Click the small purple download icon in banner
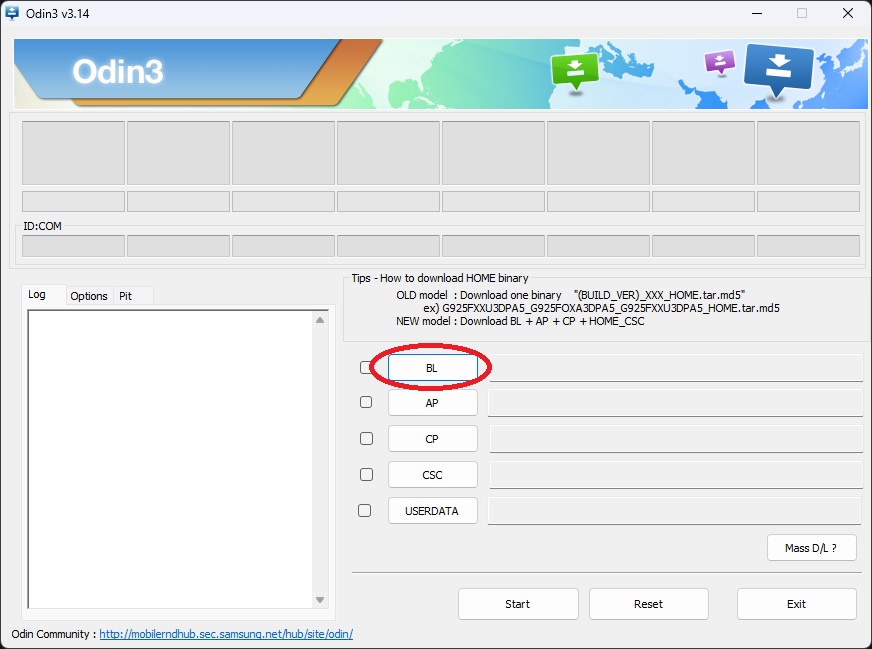 [719, 63]
